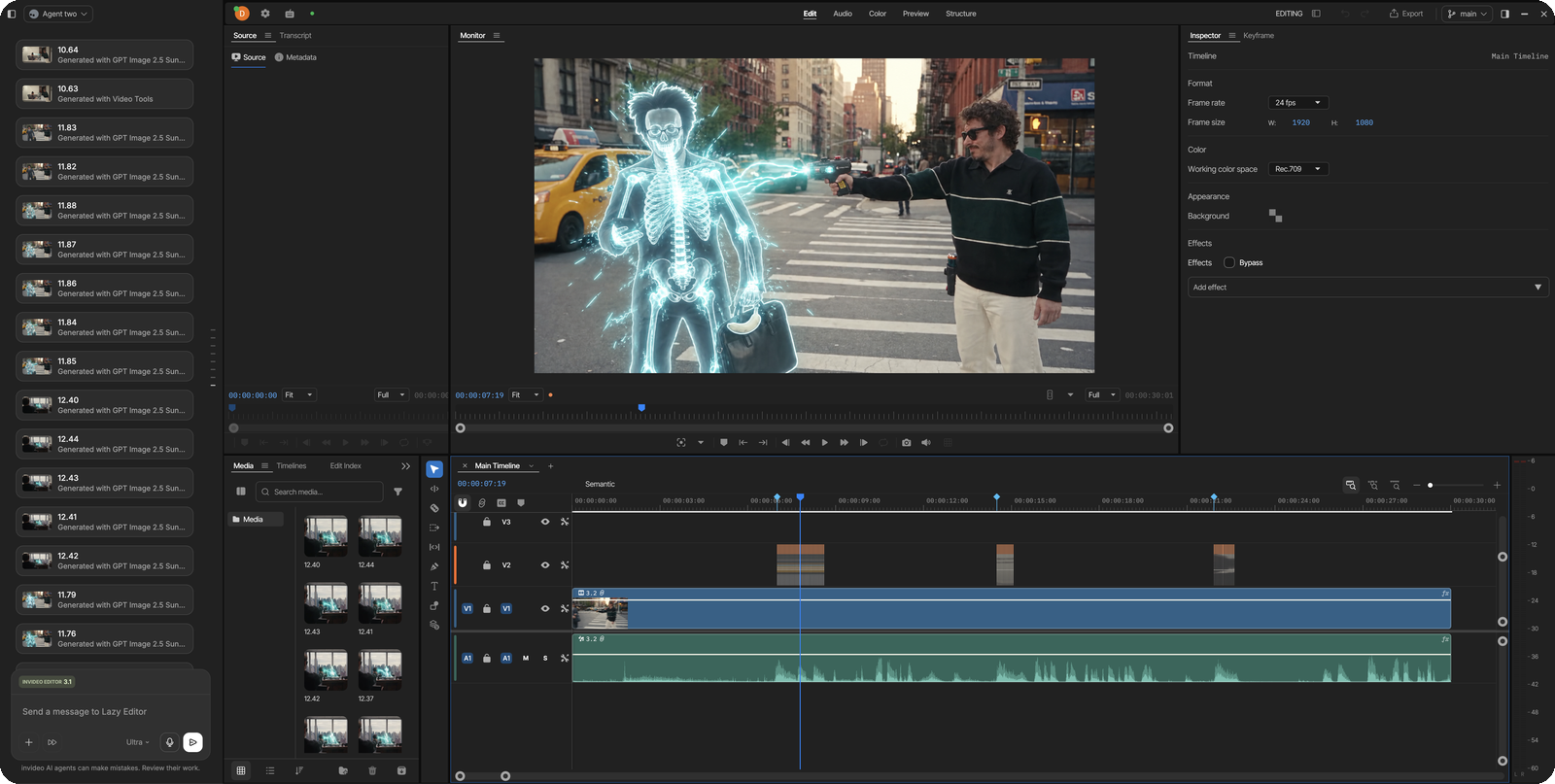Click the monitor volume speaker icon
Screen dimensions: 1555x784
(926, 442)
